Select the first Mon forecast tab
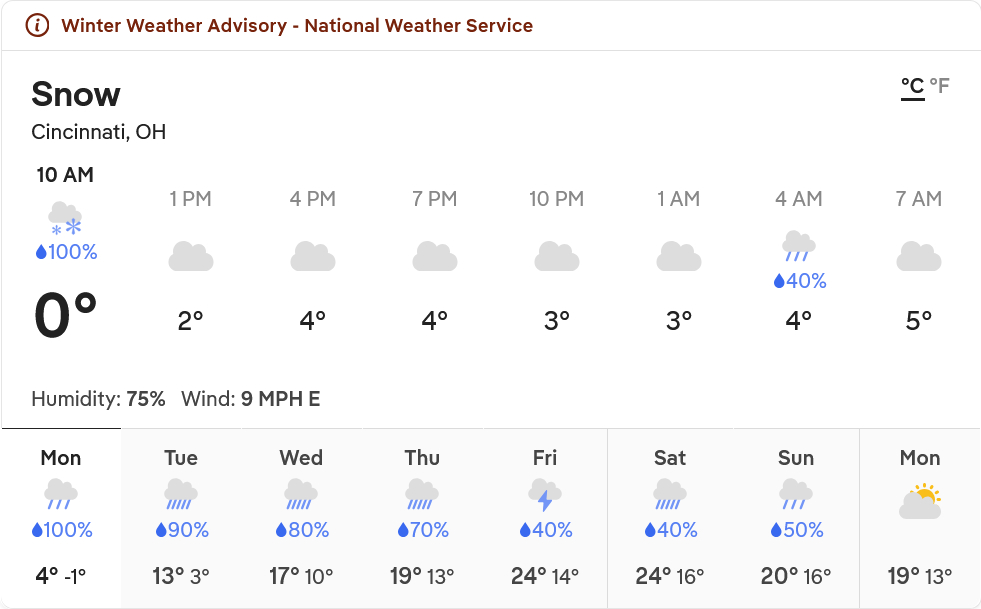Viewport: 981px width, 609px height. (61, 518)
